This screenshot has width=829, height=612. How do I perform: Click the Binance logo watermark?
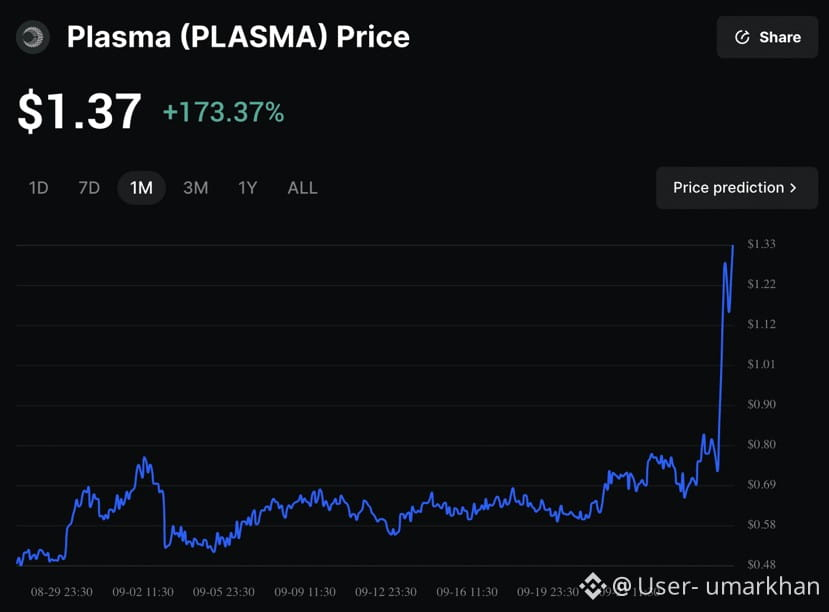tap(593, 586)
